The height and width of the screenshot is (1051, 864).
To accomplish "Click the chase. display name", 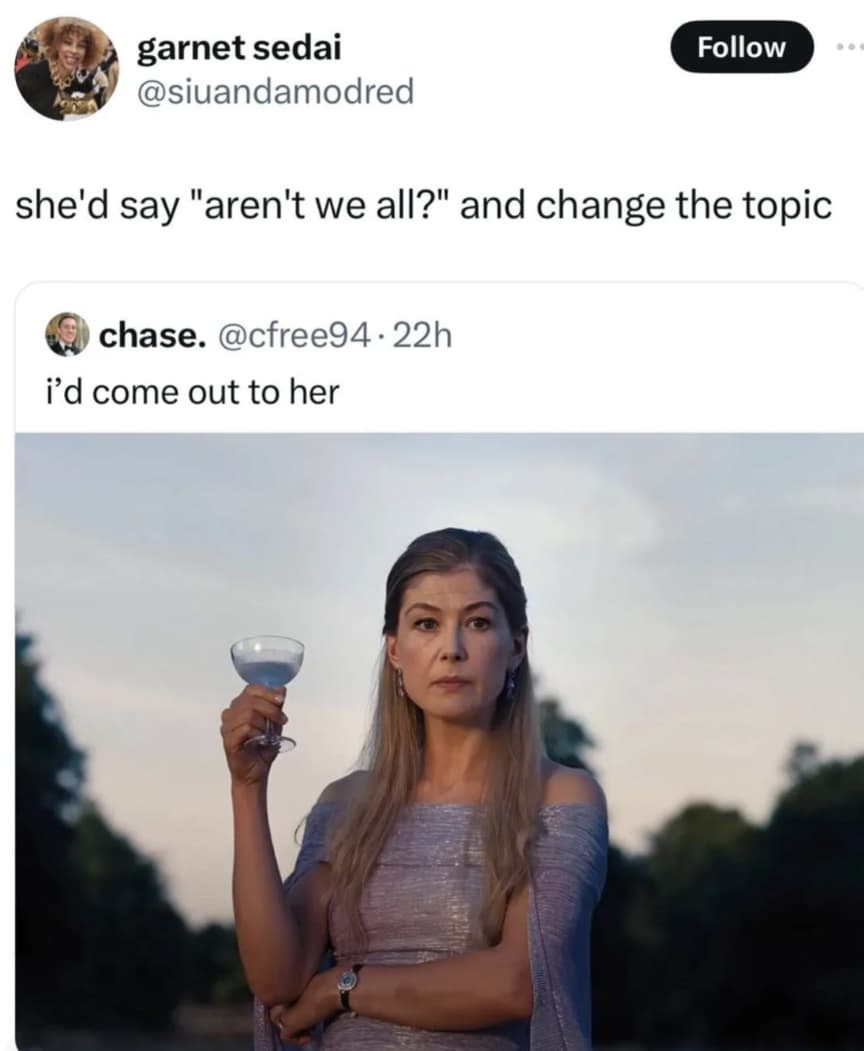I will click(x=153, y=335).
